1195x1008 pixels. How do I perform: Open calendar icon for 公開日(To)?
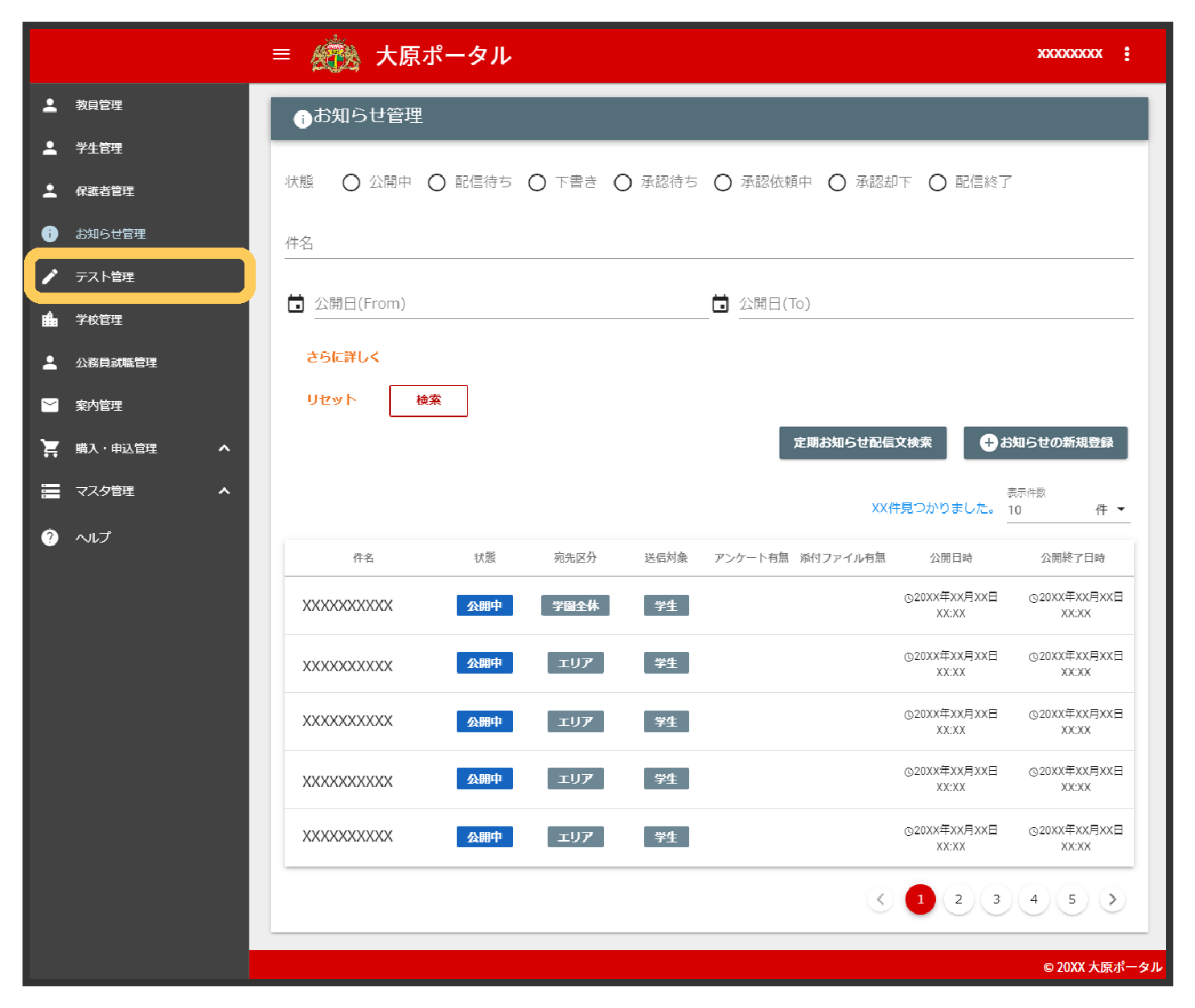[721, 304]
